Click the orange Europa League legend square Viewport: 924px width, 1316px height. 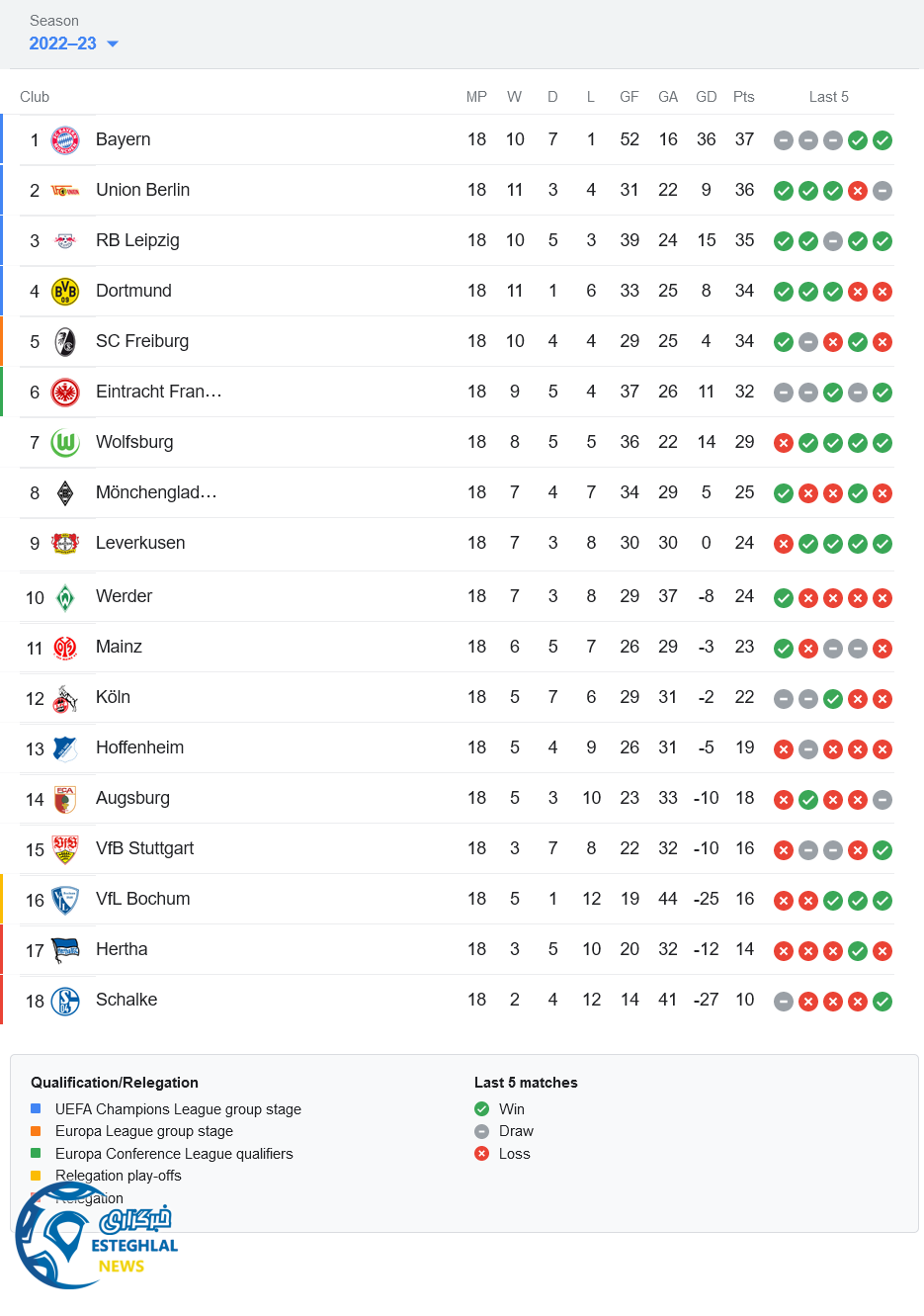click(36, 1131)
